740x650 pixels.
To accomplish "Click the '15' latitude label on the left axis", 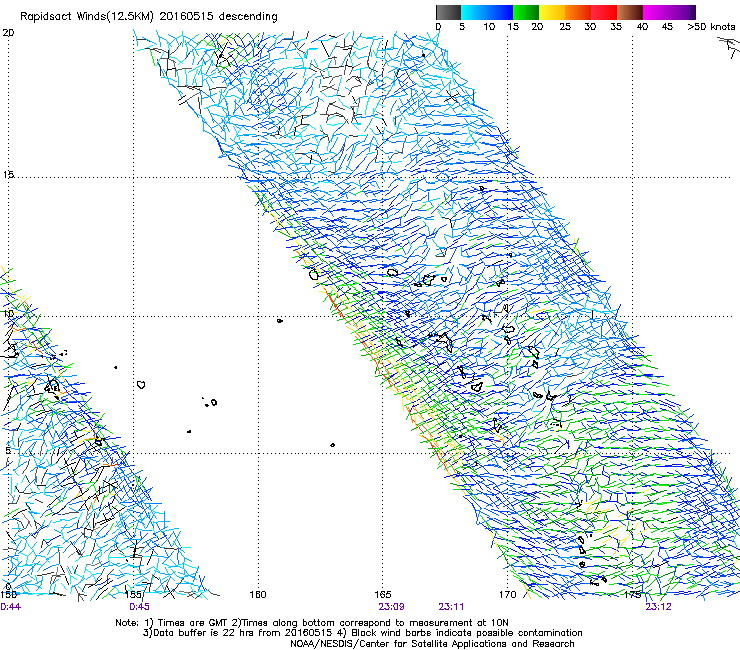I will tap(8, 175).
